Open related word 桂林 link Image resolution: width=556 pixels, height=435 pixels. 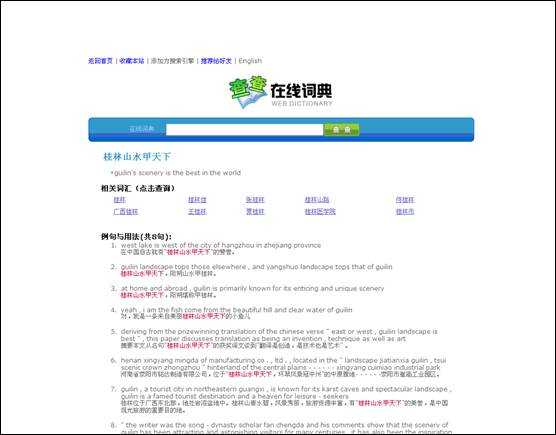(119, 200)
